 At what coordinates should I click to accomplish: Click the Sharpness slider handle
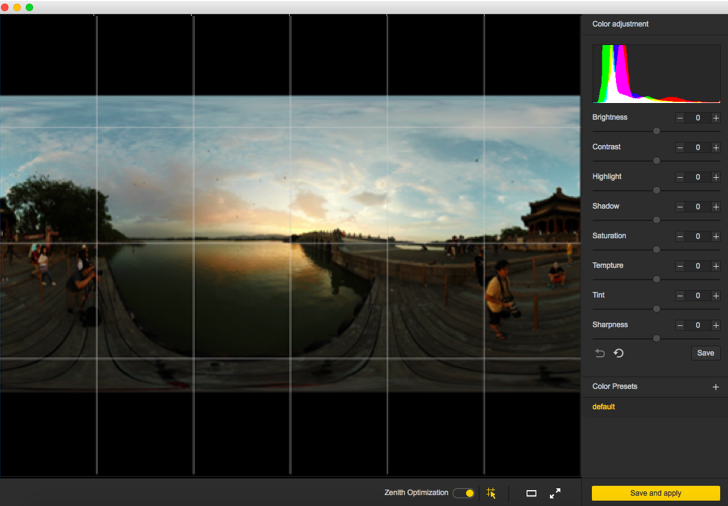pos(656,338)
